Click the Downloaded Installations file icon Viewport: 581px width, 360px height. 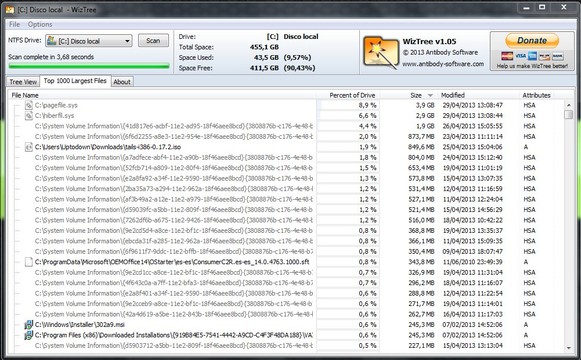tap(29, 335)
